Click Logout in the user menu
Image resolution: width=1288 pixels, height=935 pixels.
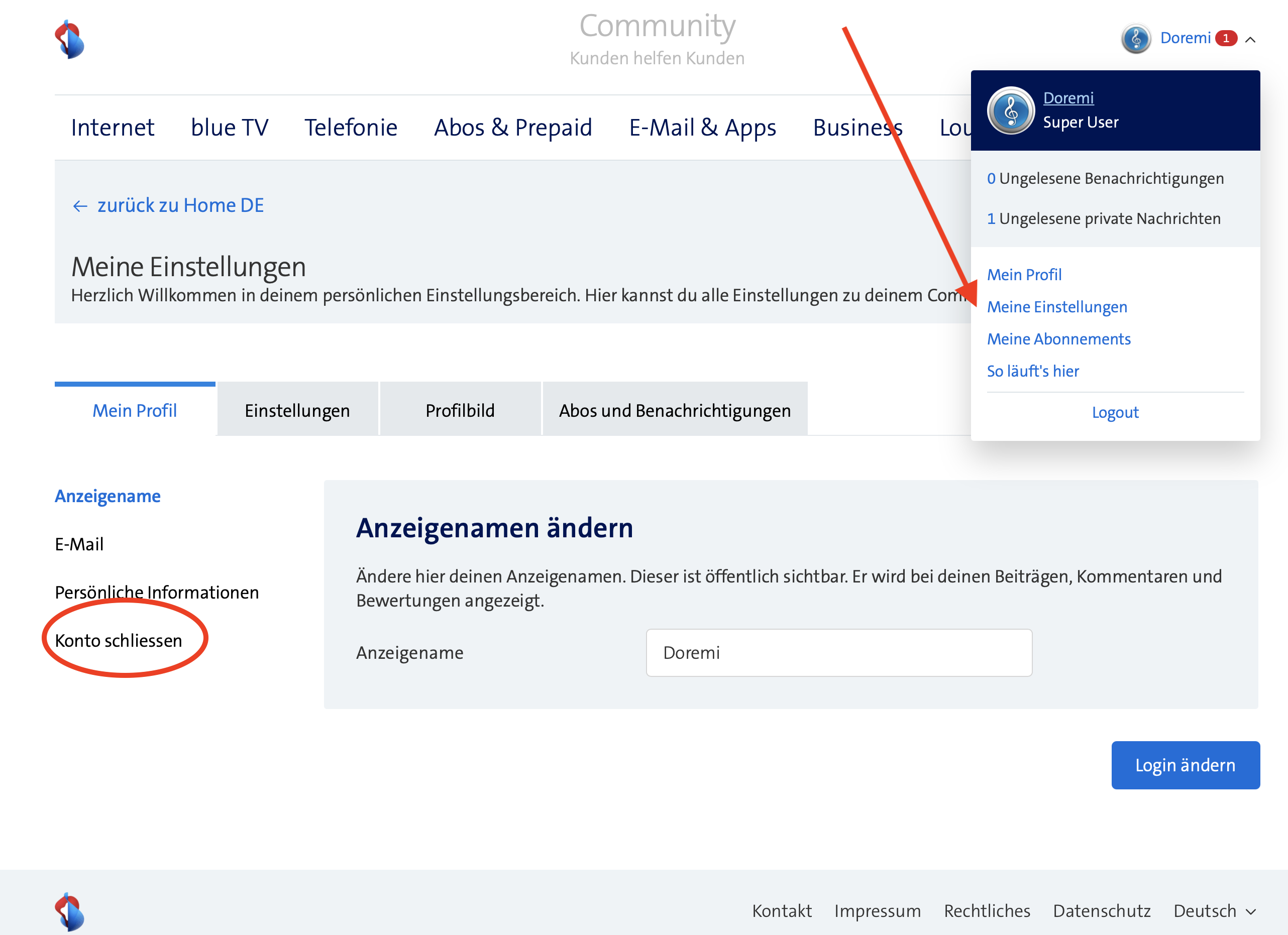point(1115,412)
